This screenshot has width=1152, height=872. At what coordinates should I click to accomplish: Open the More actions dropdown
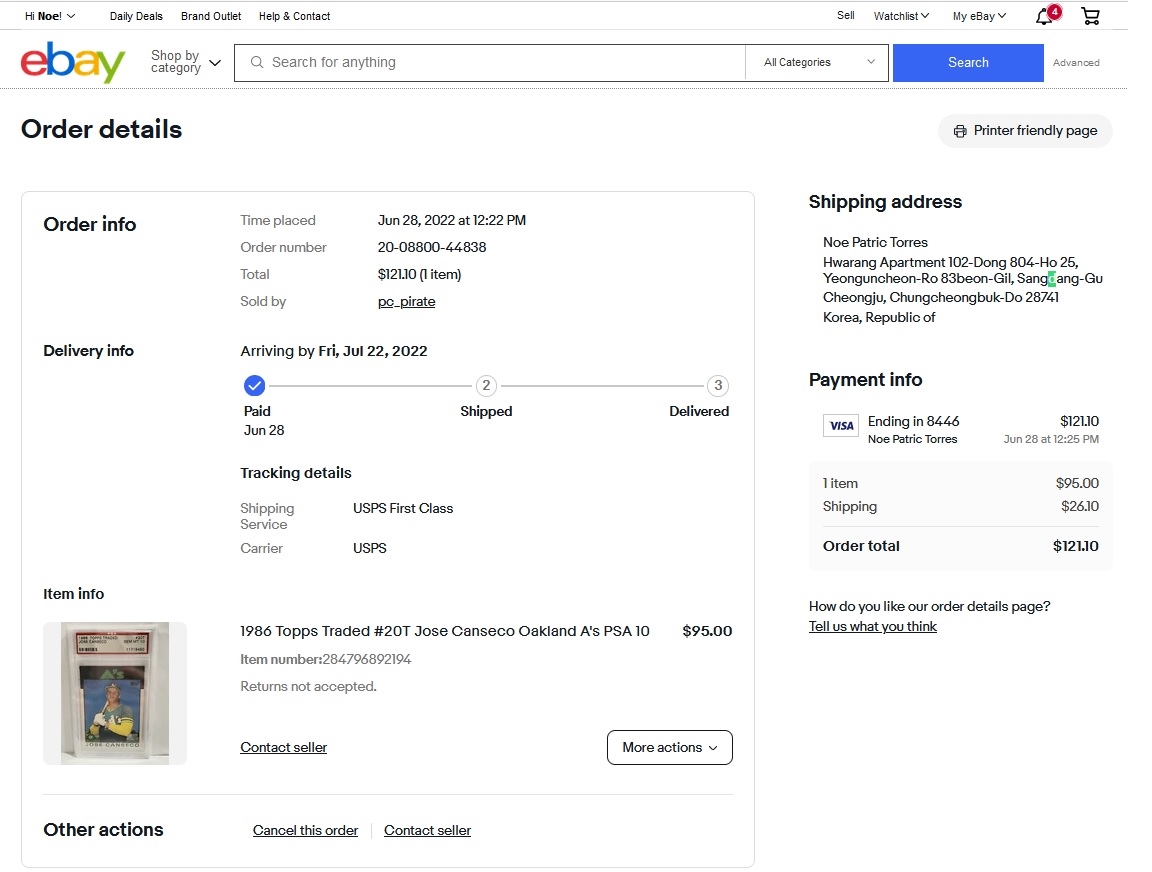tap(669, 747)
